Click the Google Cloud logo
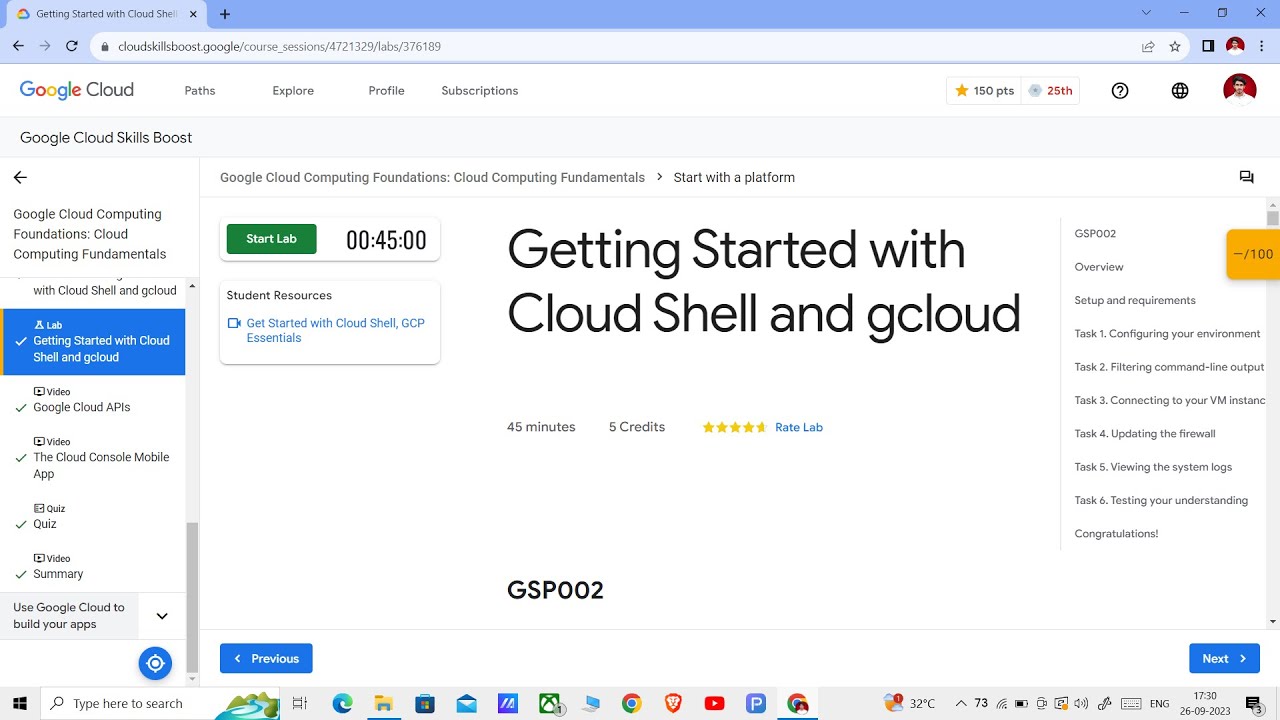 pos(77,90)
